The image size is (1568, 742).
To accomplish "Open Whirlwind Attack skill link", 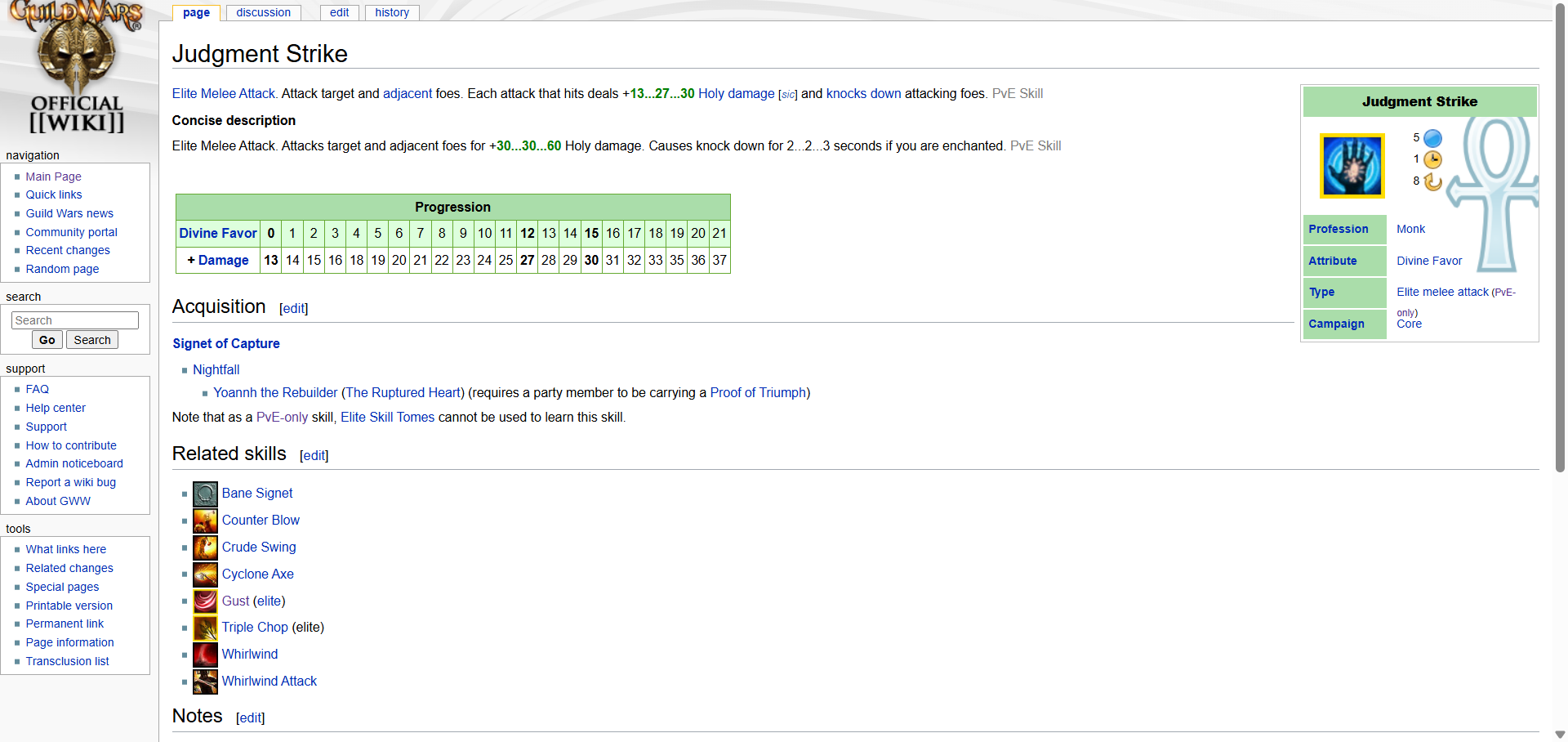I will tap(269, 681).
